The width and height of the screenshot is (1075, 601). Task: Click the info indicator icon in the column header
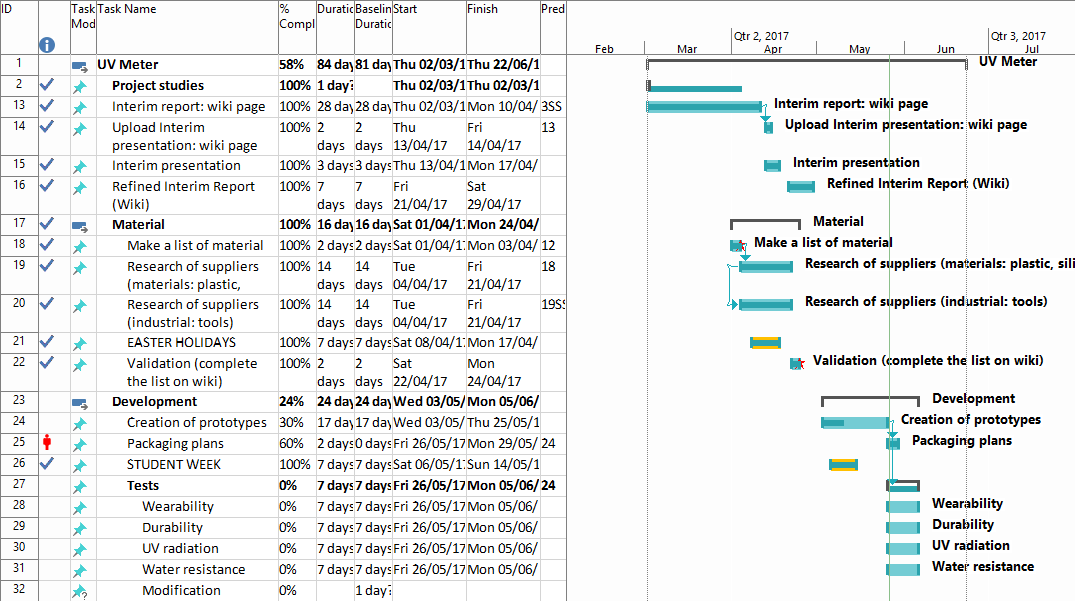click(x=46, y=45)
